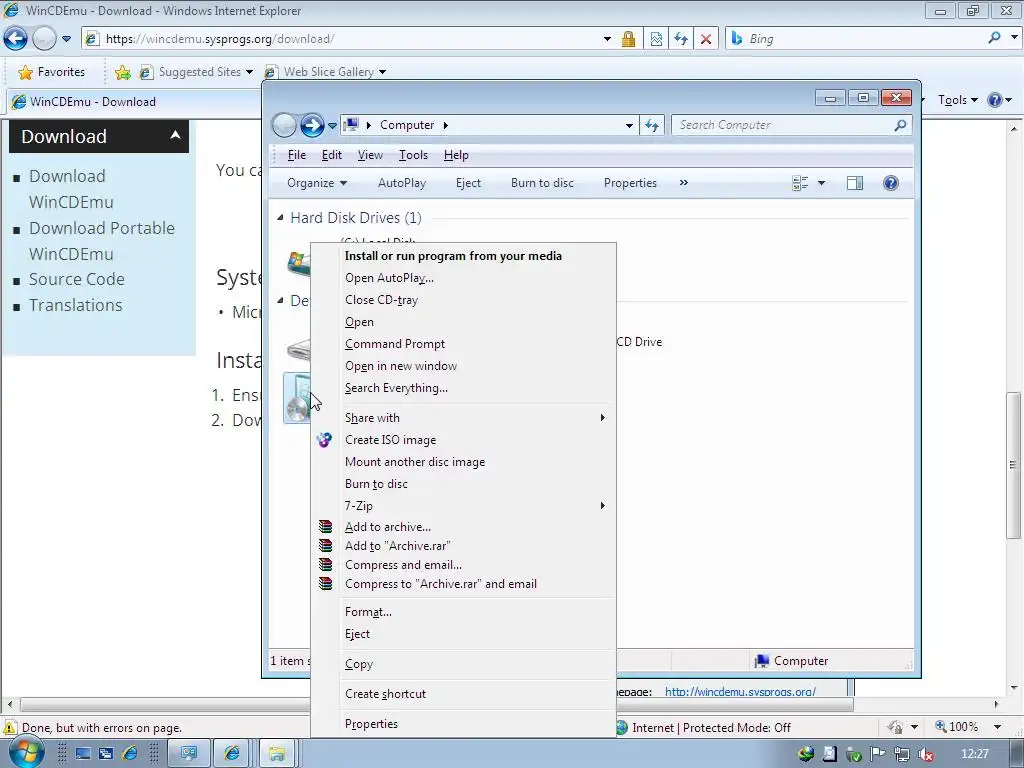
Task: Click the Action Center flag tray icon
Action: (x=878, y=754)
